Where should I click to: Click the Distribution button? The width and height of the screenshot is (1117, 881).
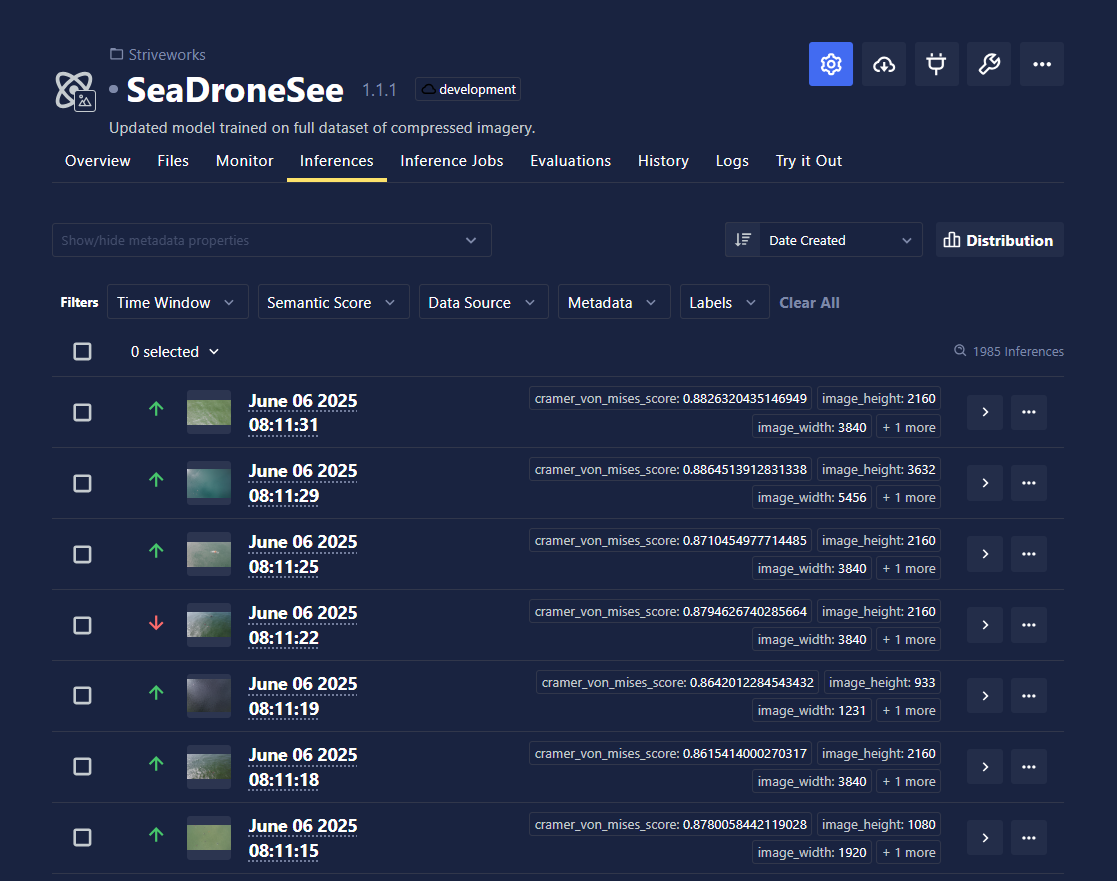coord(999,240)
